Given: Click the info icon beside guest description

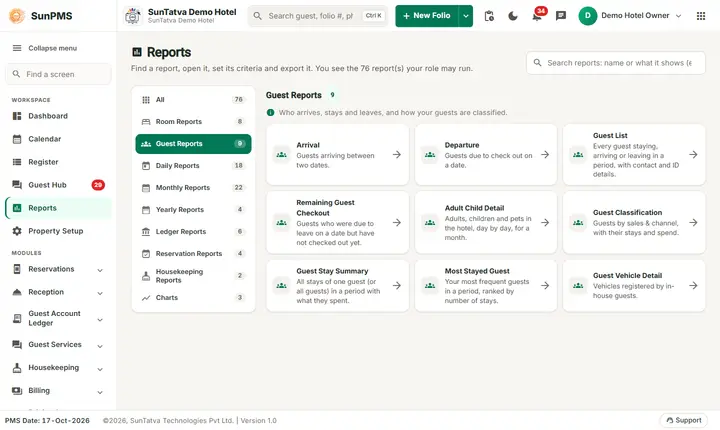Looking at the screenshot, I should click(x=270, y=113).
